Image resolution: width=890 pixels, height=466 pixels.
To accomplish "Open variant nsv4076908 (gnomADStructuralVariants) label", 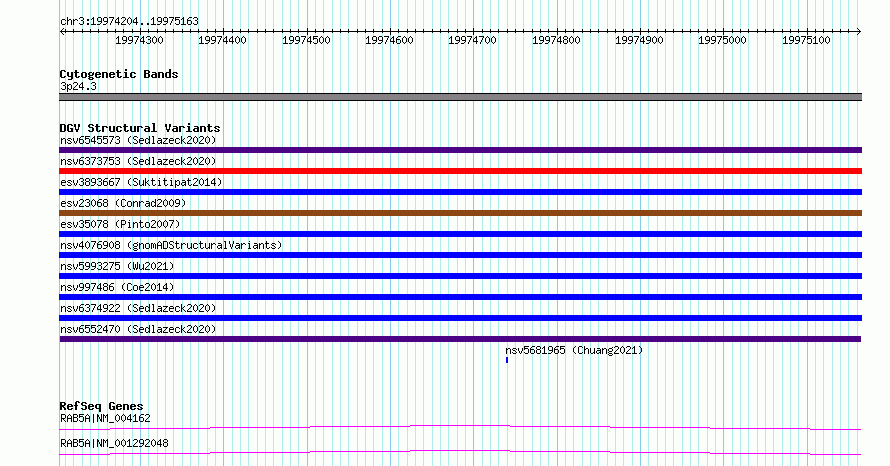I will (x=171, y=245).
